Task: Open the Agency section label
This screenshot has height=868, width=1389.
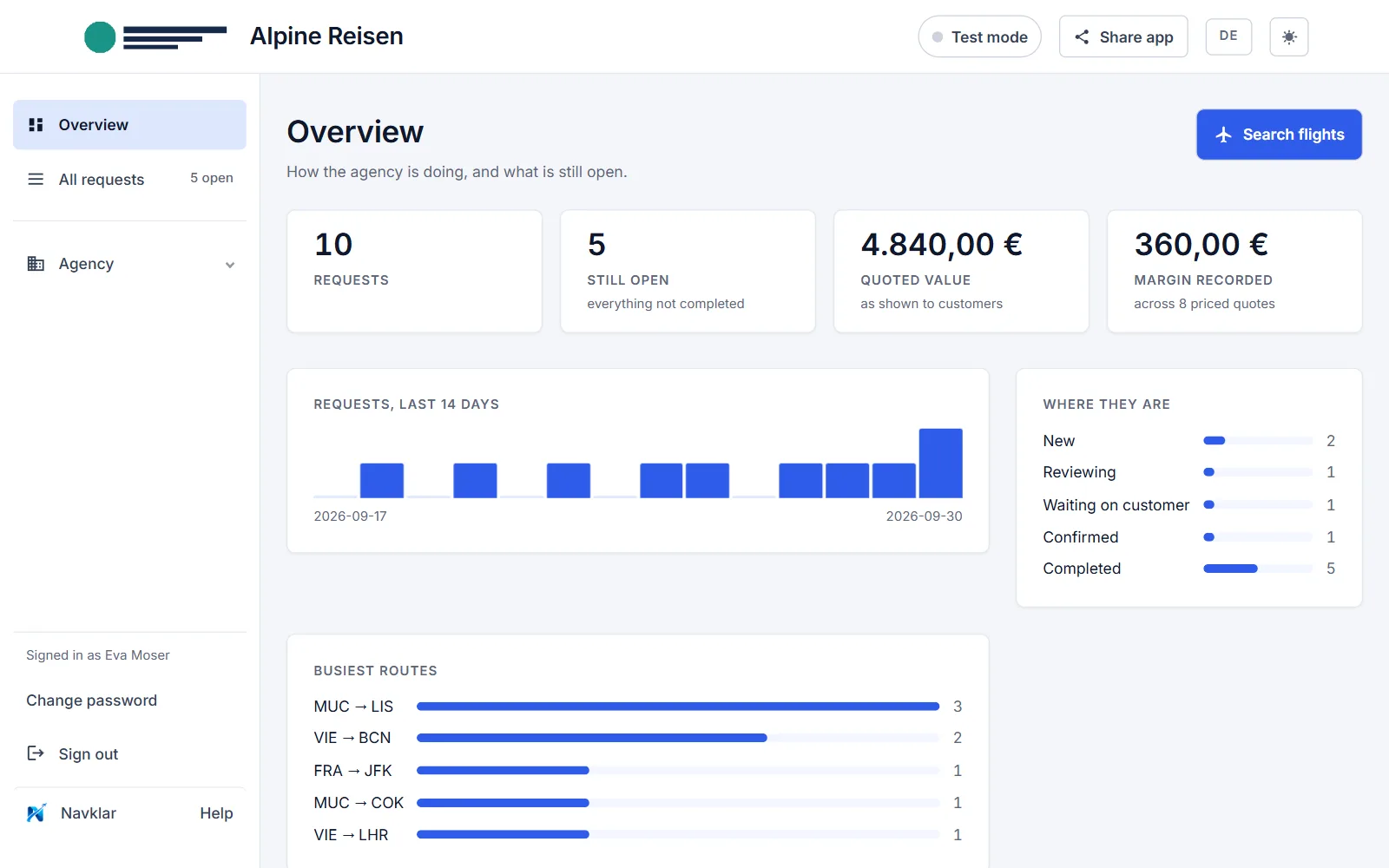Action: pyautogui.click(x=86, y=264)
